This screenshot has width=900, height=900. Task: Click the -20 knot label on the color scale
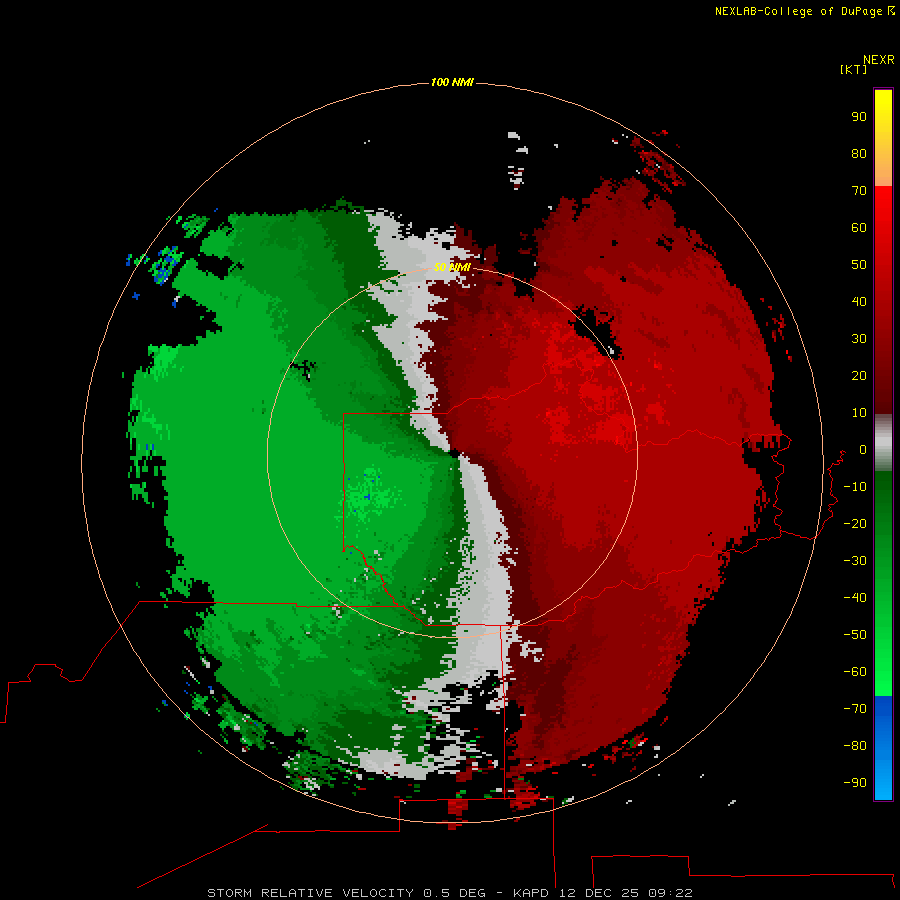[x=855, y=523]
